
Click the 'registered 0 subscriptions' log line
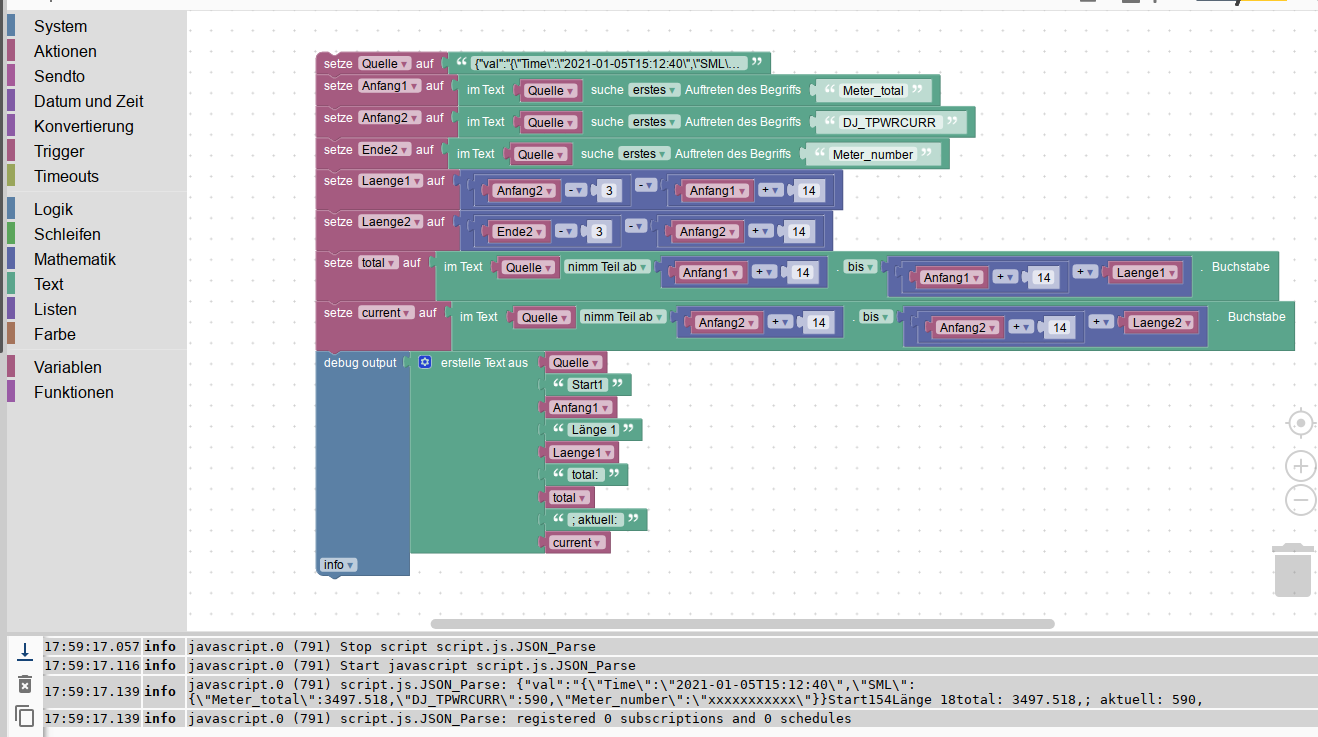point(519,718)
